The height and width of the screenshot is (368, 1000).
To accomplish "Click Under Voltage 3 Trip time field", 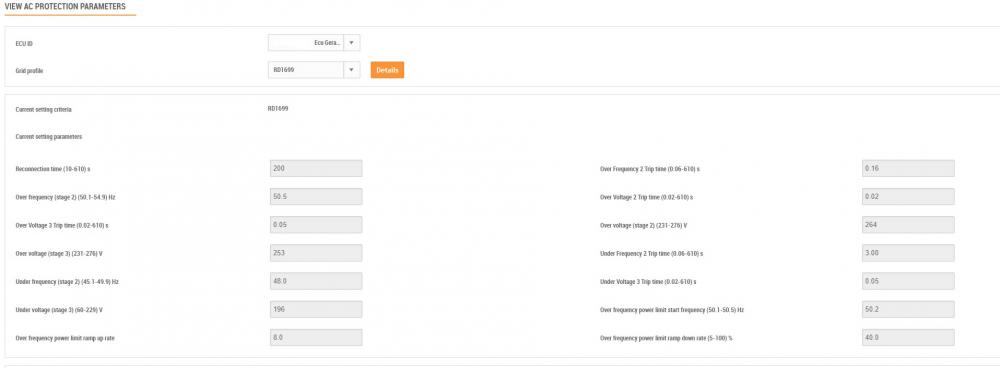I will 908,281.
